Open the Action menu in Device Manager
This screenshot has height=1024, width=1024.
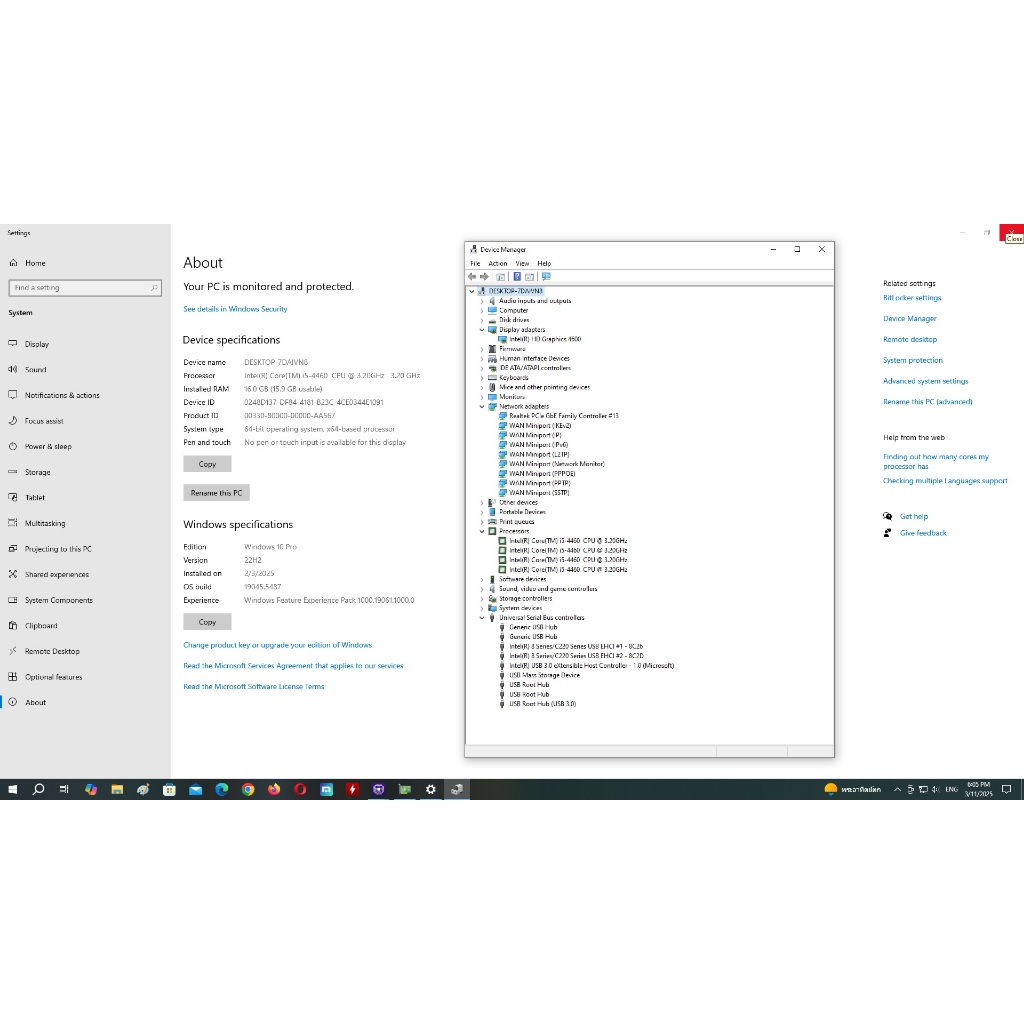coord(498,264)
